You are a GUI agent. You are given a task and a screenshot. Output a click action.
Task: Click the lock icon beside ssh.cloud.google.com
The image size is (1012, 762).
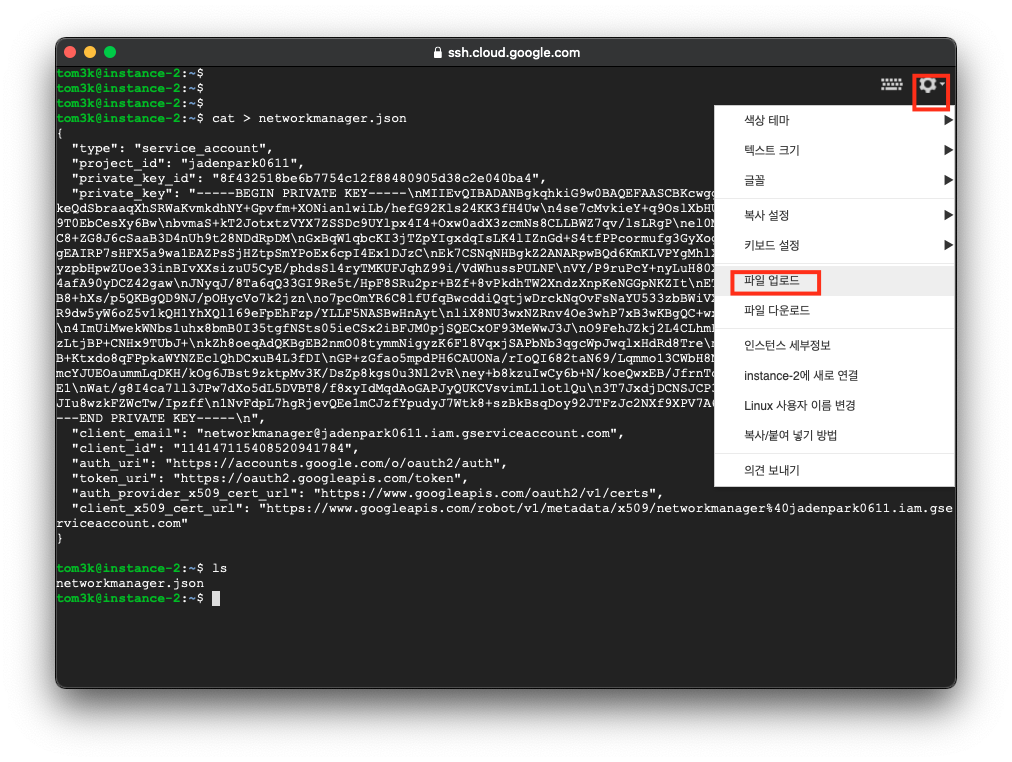tap(438, 52)
